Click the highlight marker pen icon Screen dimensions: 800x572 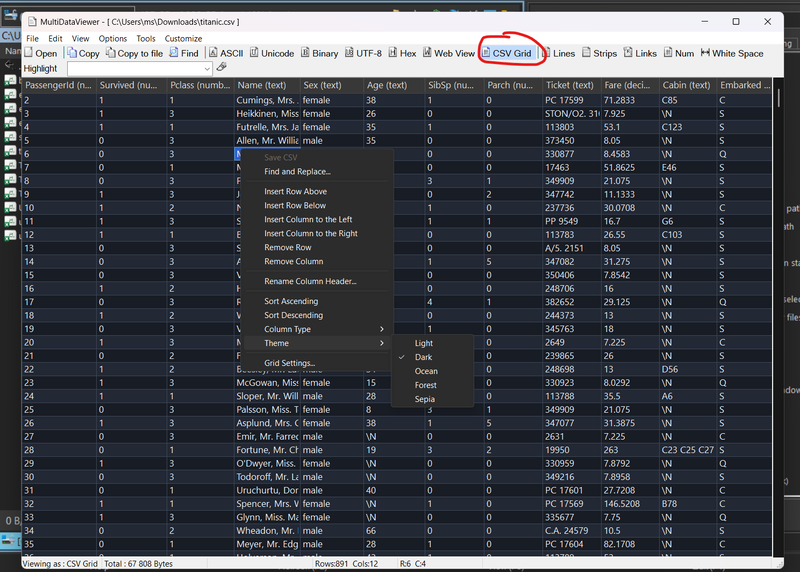(221, 67)
